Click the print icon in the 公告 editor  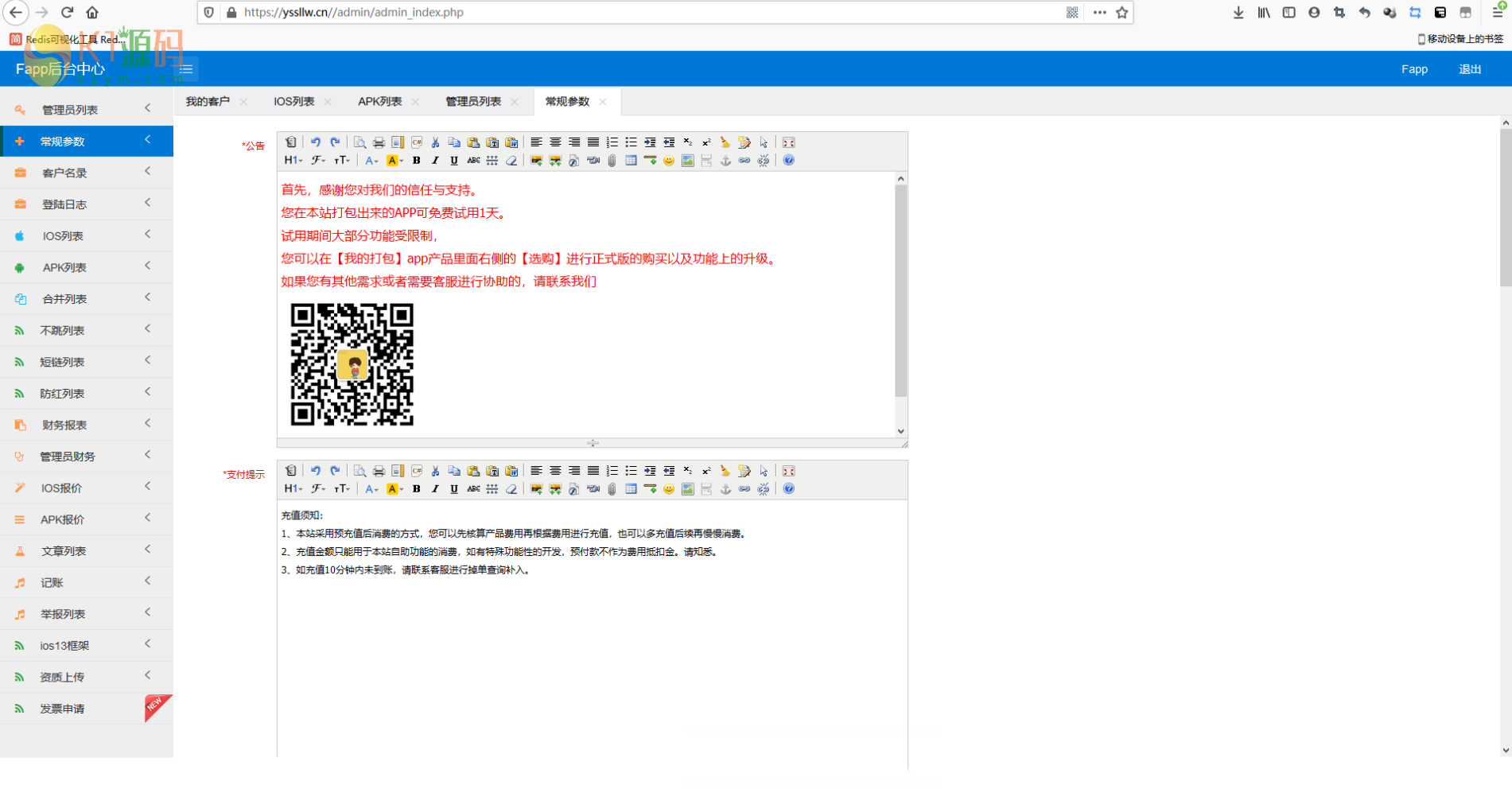pyautogui.click(x=379, y=142)
